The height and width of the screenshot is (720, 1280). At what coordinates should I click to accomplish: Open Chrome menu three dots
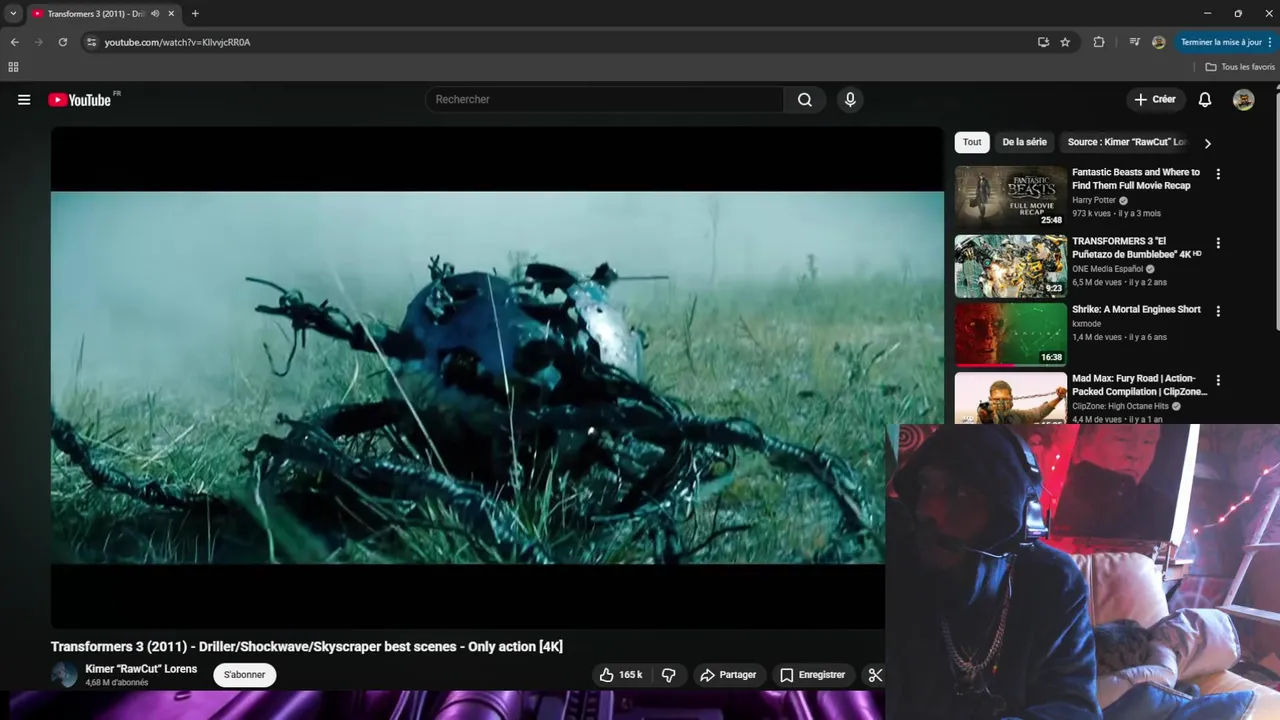[1269, 42]
